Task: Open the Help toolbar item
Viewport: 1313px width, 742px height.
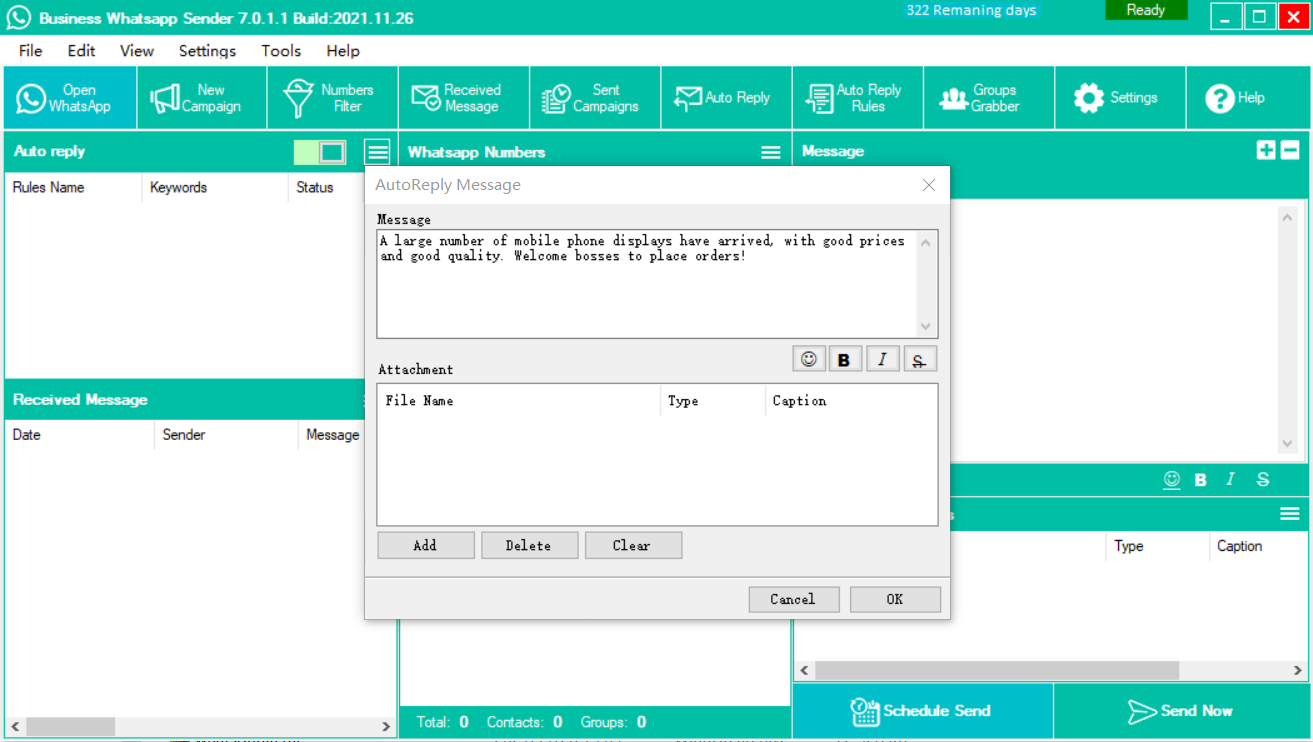Action: [x=1247, y=98]
